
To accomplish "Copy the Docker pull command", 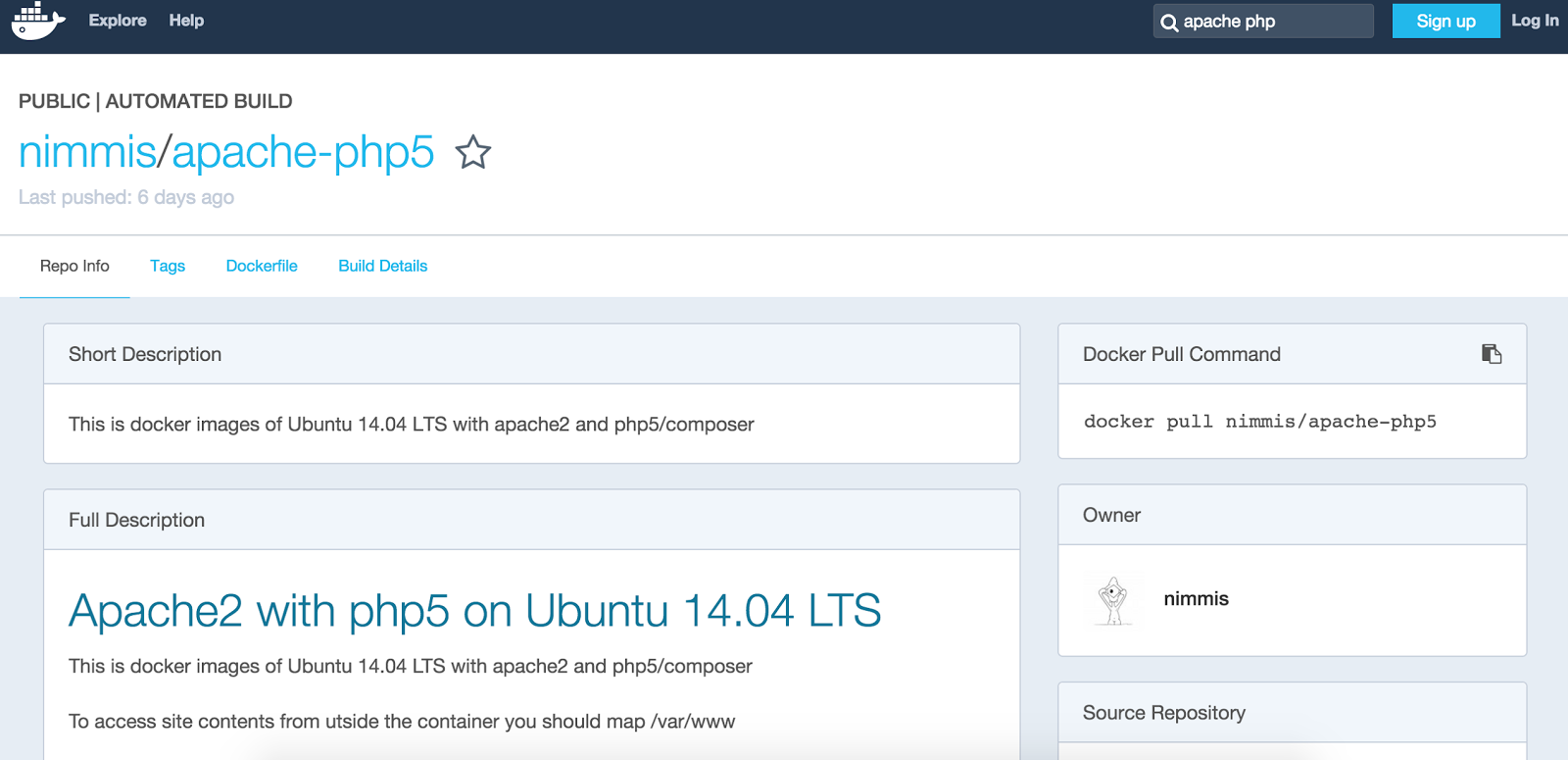I will pos(1492,354).
